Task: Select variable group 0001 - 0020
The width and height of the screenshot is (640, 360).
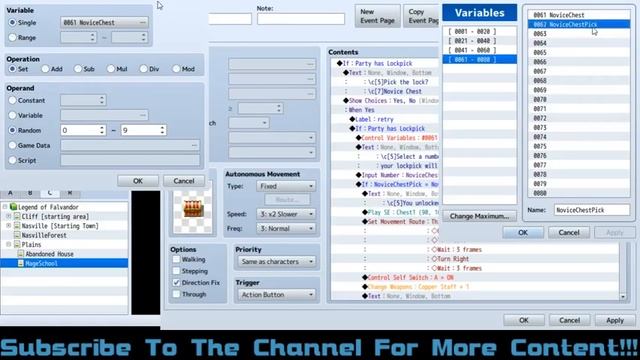Action: [480, 31]
